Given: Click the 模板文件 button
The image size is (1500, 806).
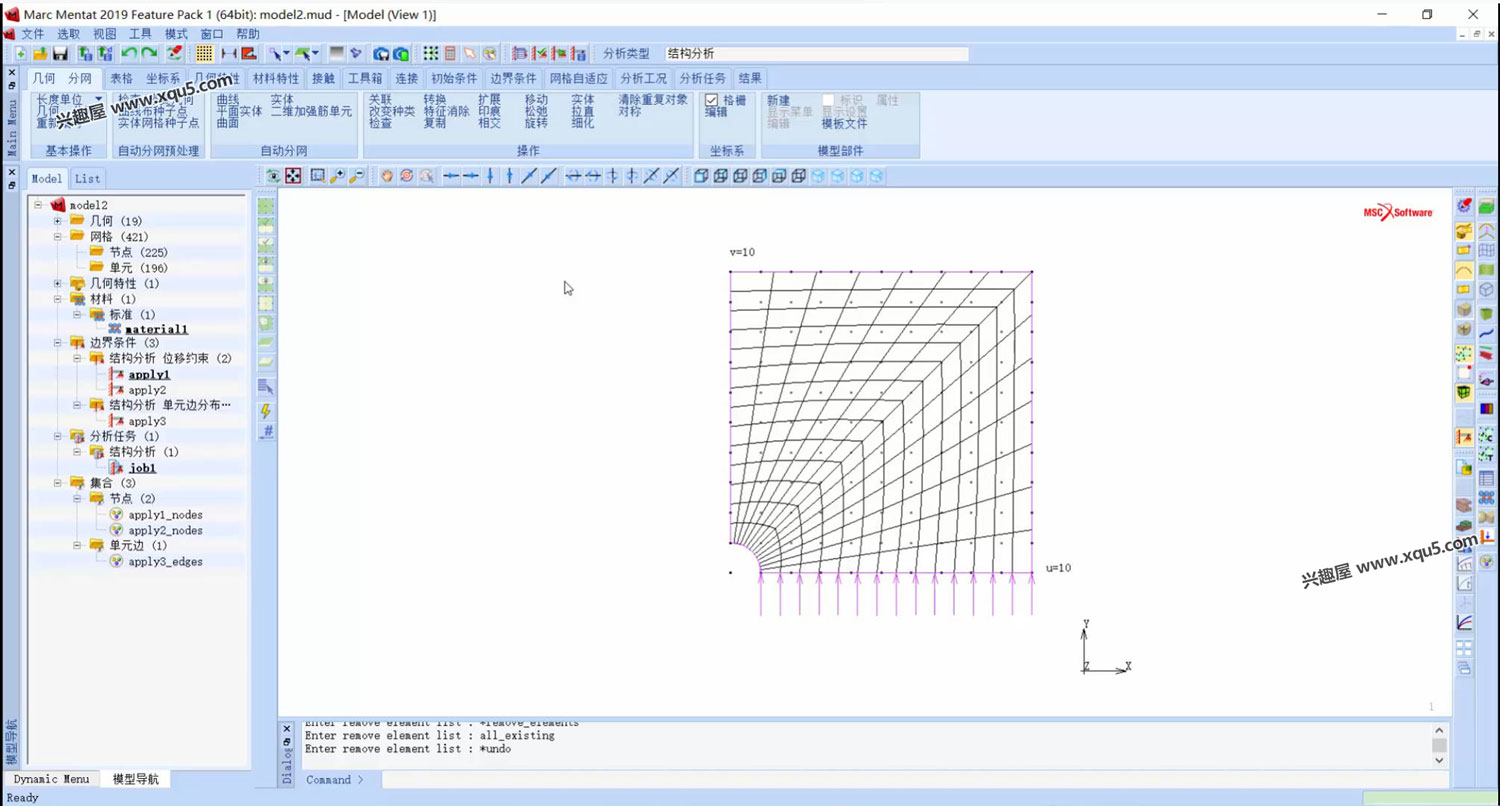Looking at the screenshot, I should click(x=844, y=124).
